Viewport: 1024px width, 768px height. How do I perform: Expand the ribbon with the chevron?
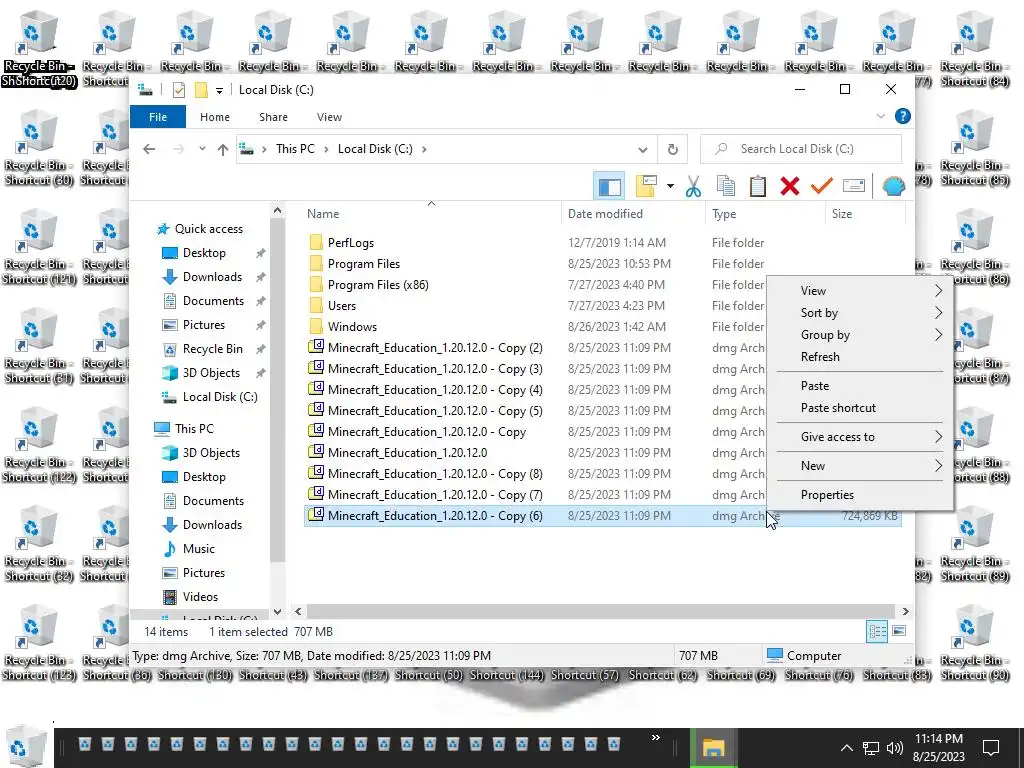(x=880, y=116)
